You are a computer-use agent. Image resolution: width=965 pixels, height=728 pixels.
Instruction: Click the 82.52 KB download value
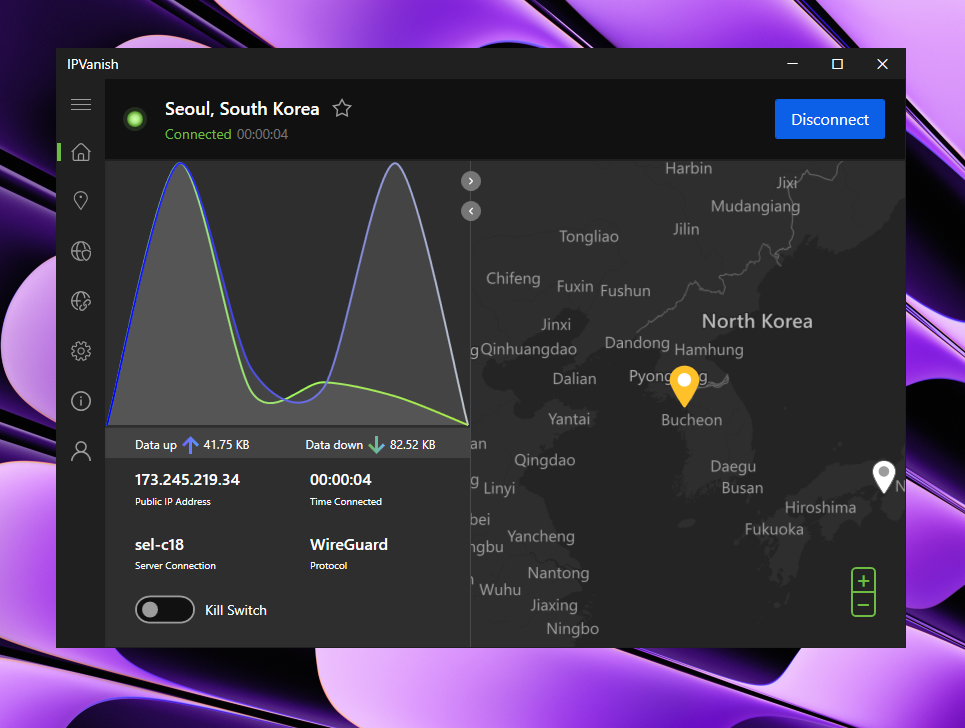[x=412, y=445]
